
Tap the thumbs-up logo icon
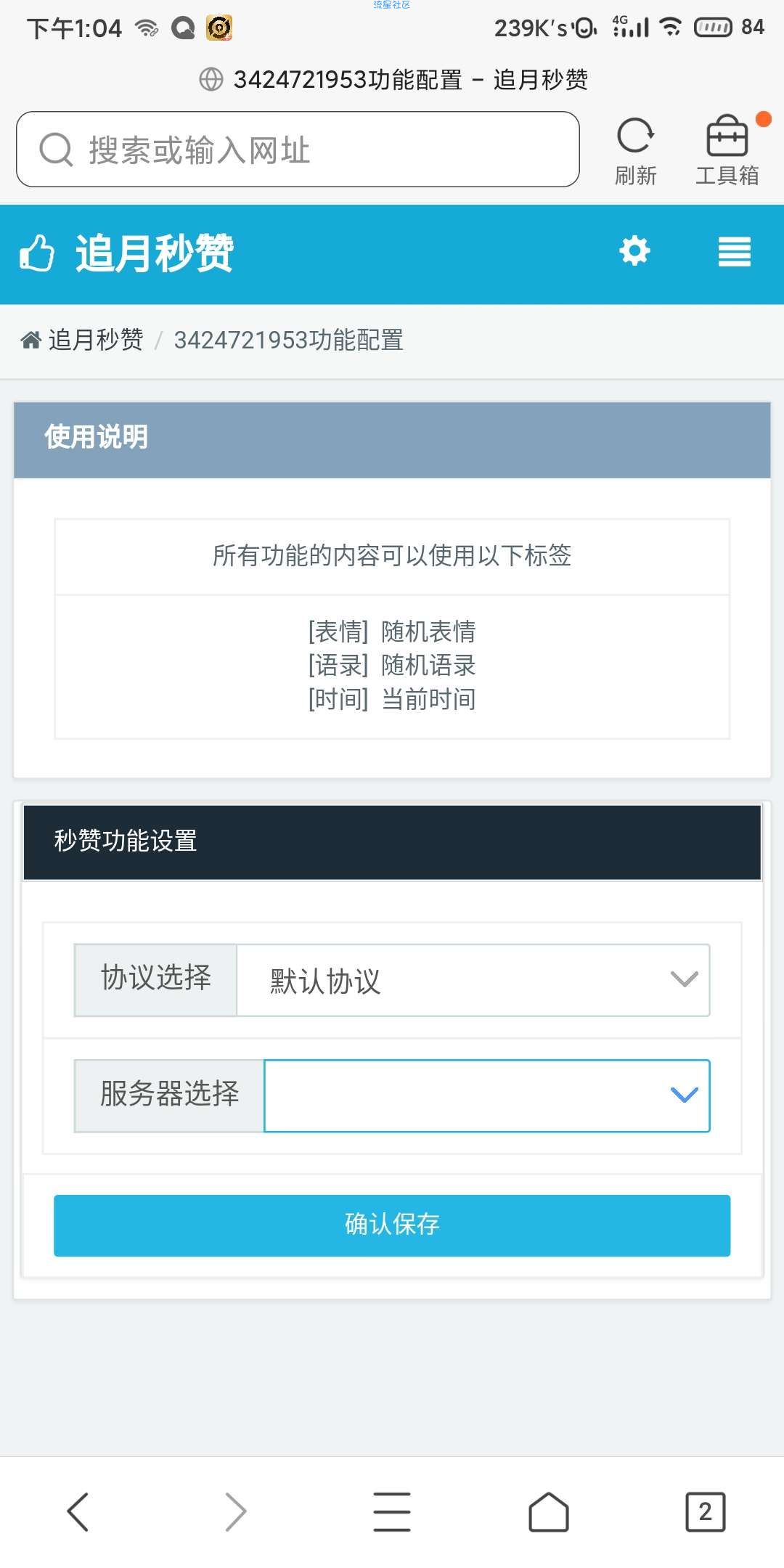(x=37, y=253)
